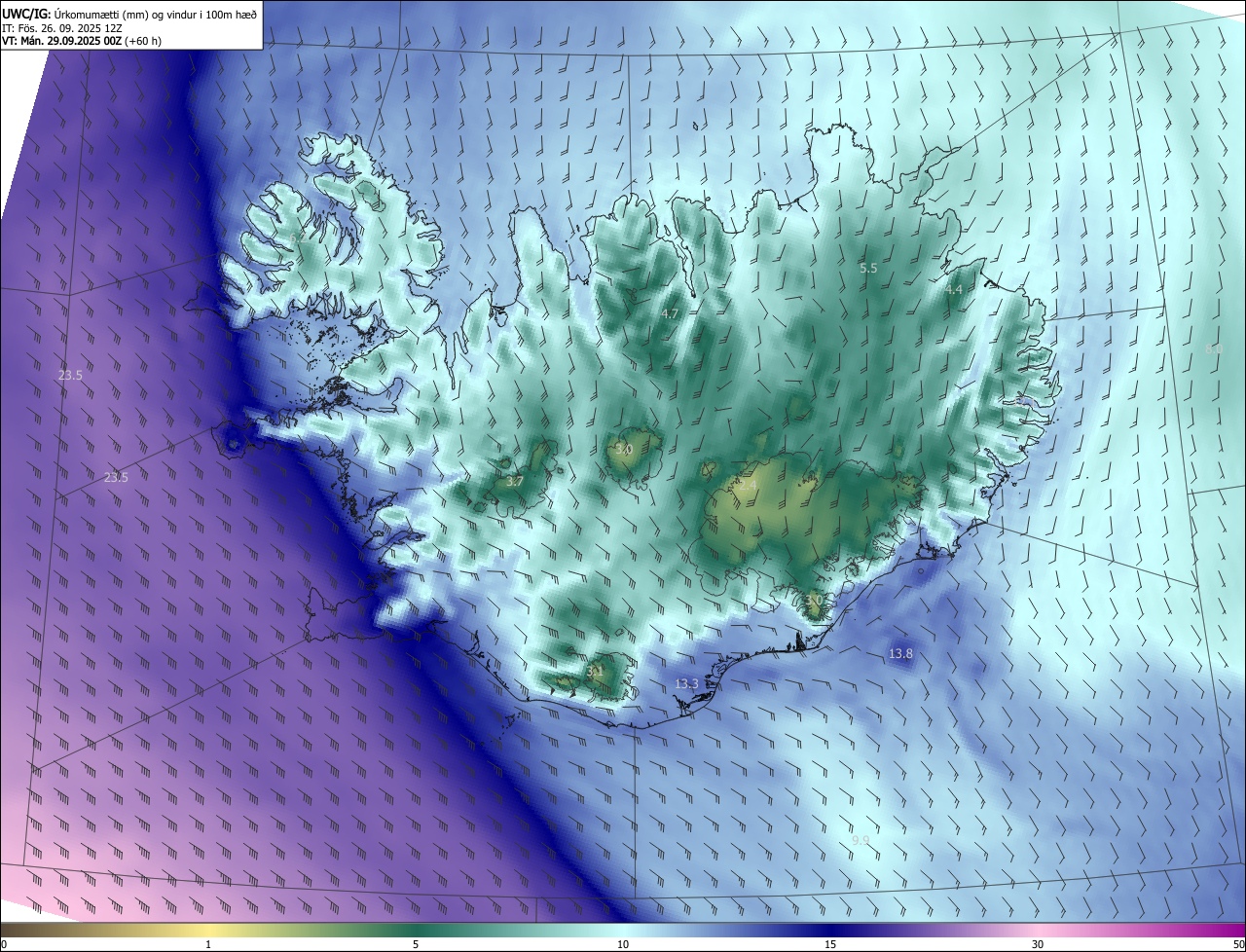1246x952 pixels.
Task: Click the 2.4 value on the large southeastern glacier
Action: [749, 484]
